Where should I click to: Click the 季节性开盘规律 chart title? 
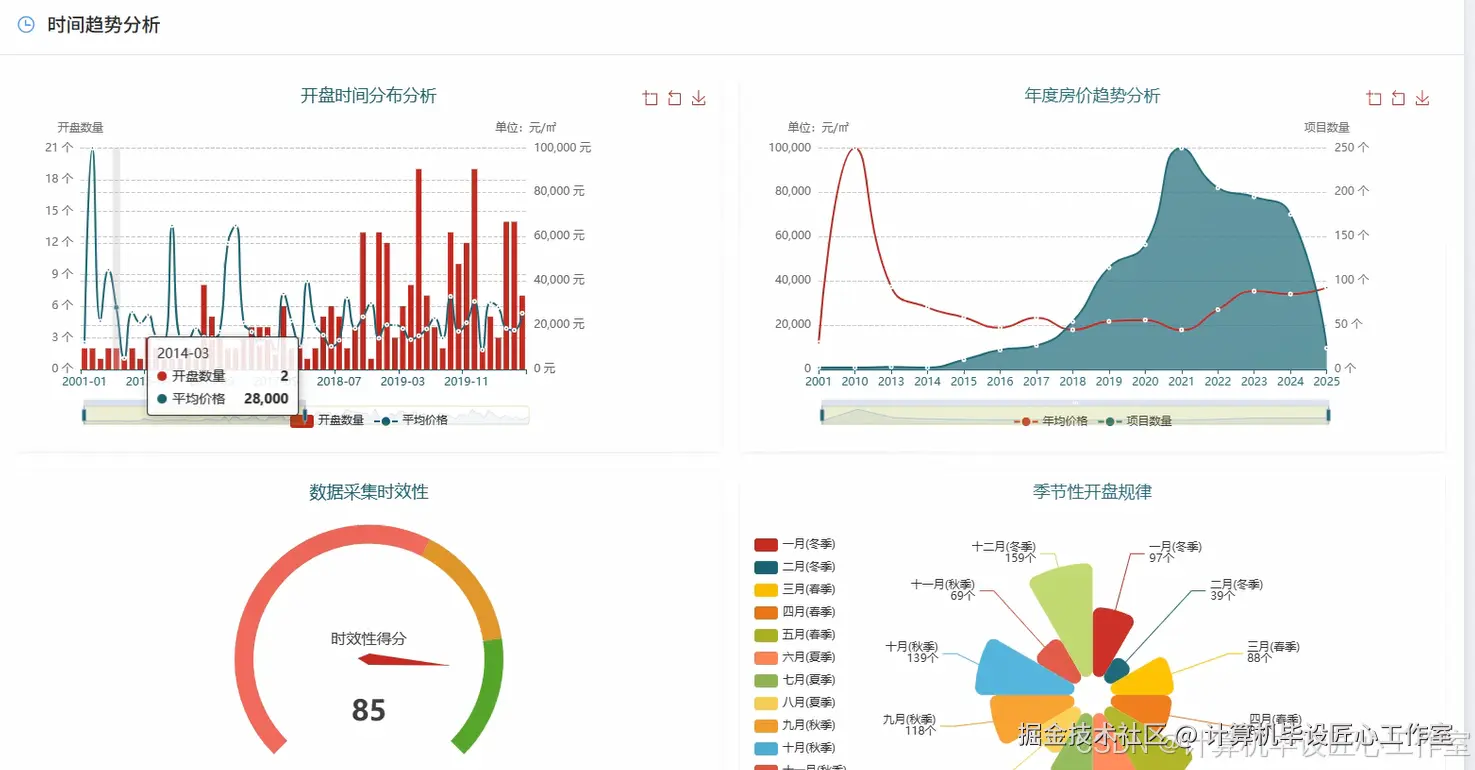point(1092,492)
